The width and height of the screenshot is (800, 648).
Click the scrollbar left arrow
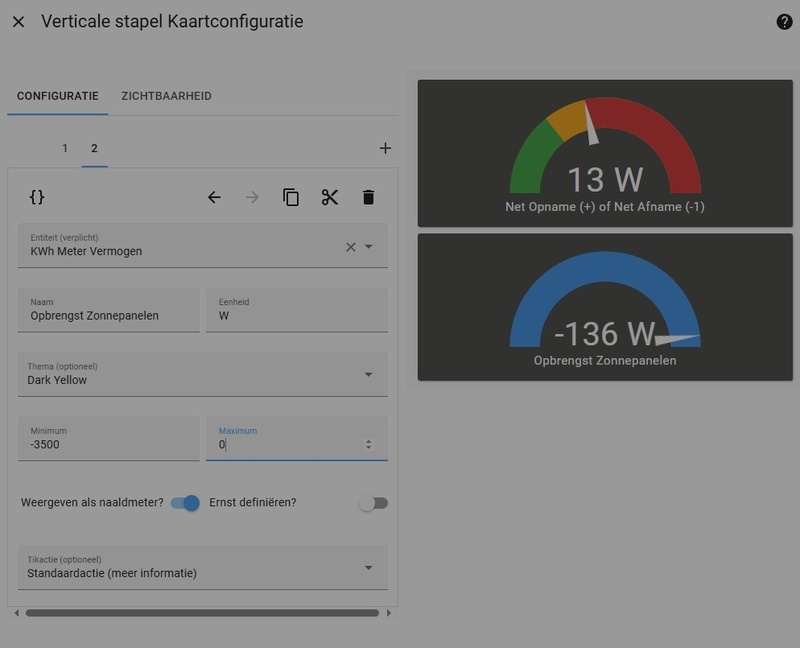coord(16,613)
